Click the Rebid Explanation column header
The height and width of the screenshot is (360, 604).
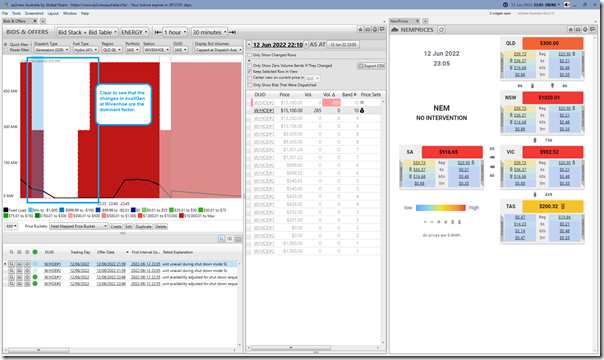[x=178, y=252]
